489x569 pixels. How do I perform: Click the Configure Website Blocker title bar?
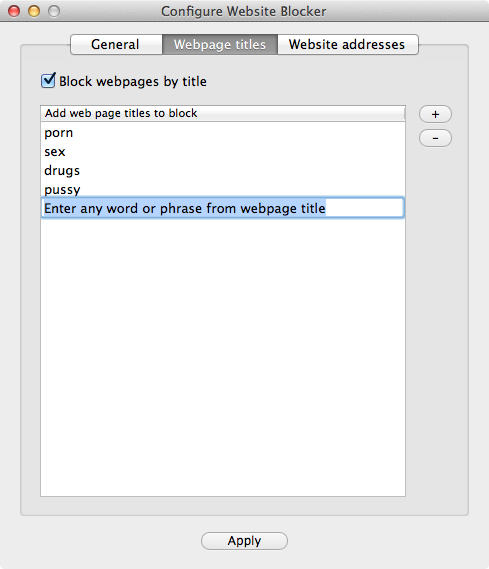[x=244, y=11]
